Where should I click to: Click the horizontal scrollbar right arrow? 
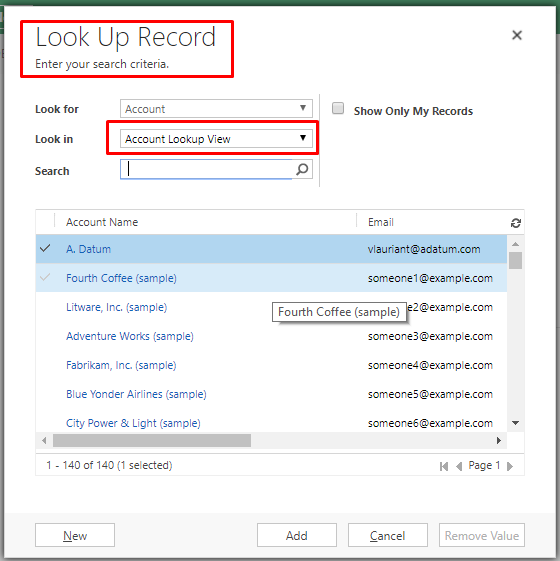coord(499,440)
